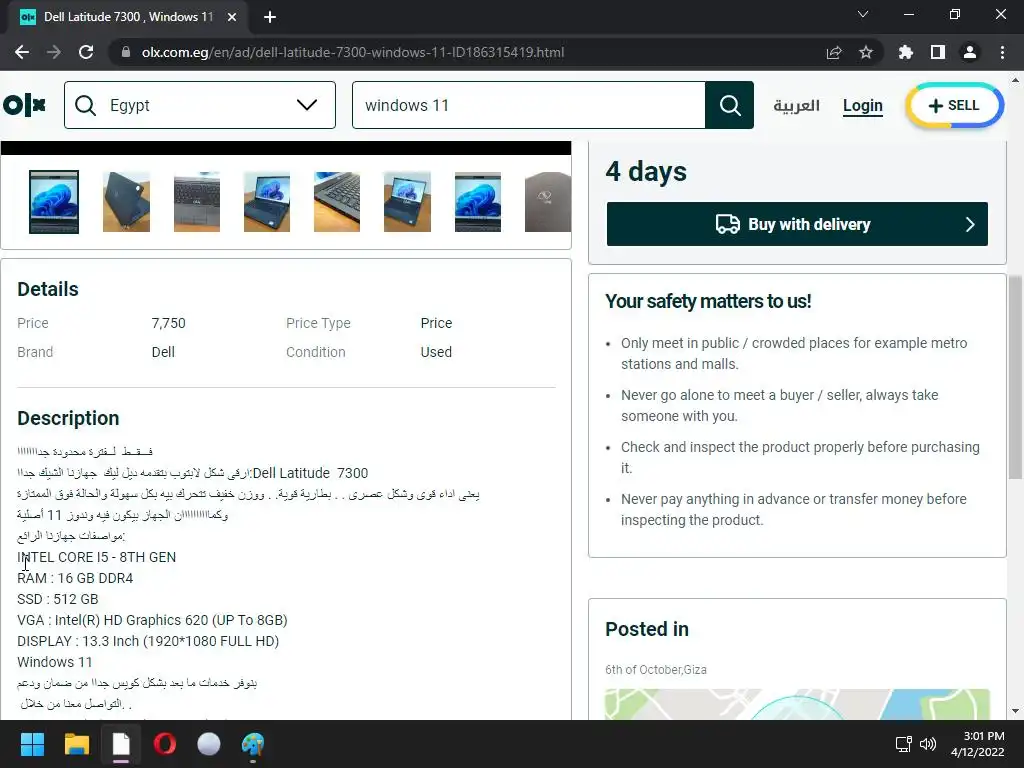Click the address bar URL
Image resolution: width=1024 pixels, height=768 pixels.
click(353, 52)
